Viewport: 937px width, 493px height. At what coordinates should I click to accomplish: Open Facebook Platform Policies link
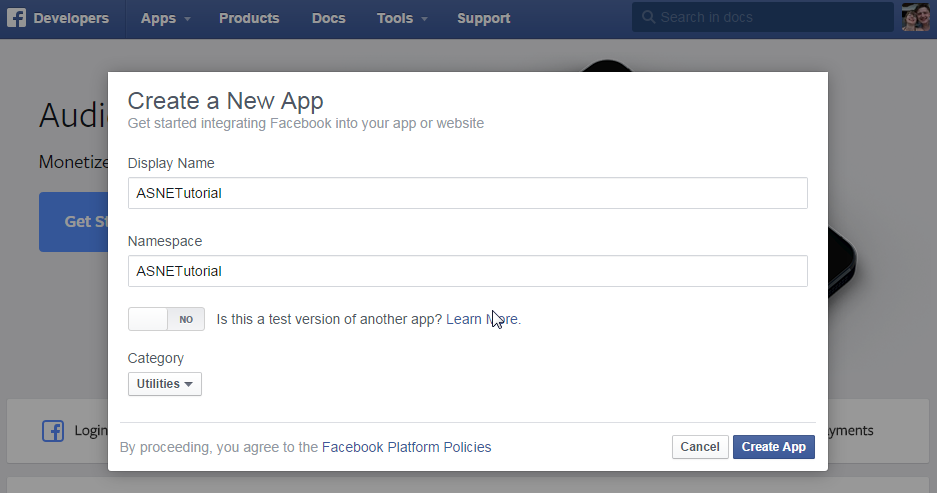pos(406,447)
